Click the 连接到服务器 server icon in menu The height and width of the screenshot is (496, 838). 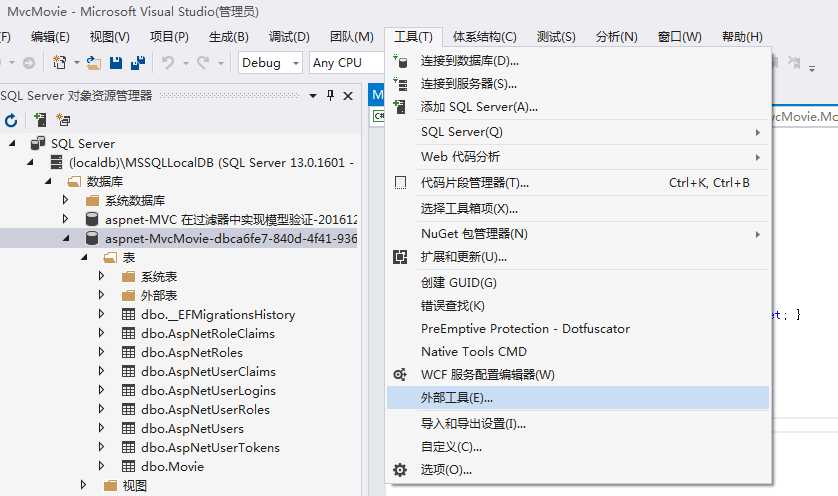[x=400, y=84]
